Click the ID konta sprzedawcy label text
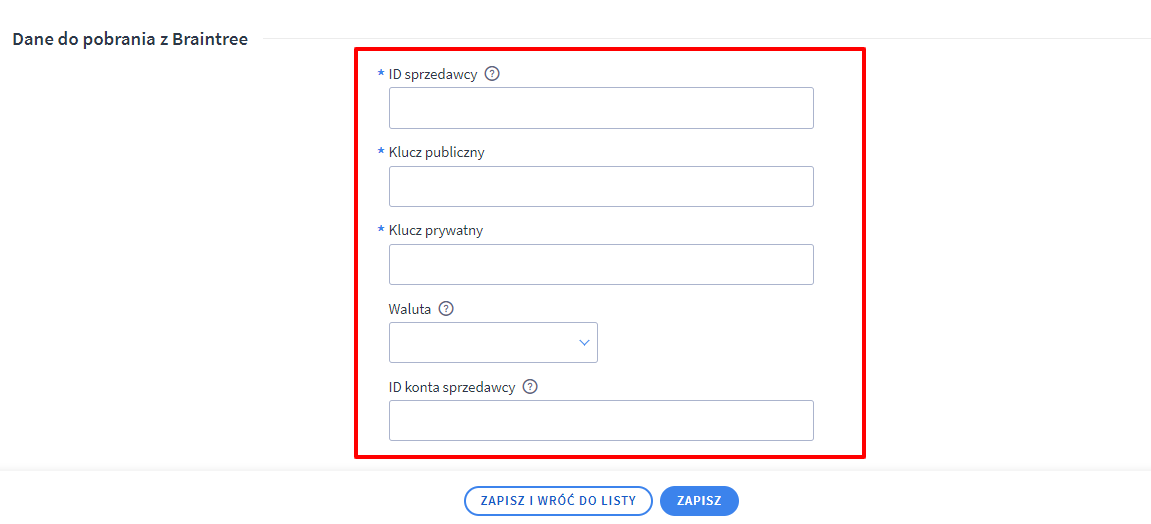 pyautogui.click(x=453, y=387)
